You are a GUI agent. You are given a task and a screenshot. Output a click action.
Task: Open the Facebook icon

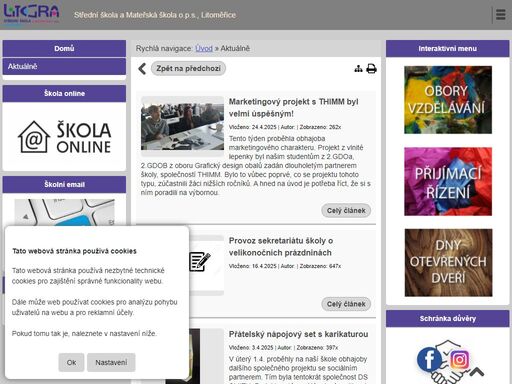(x=429, y=359)
